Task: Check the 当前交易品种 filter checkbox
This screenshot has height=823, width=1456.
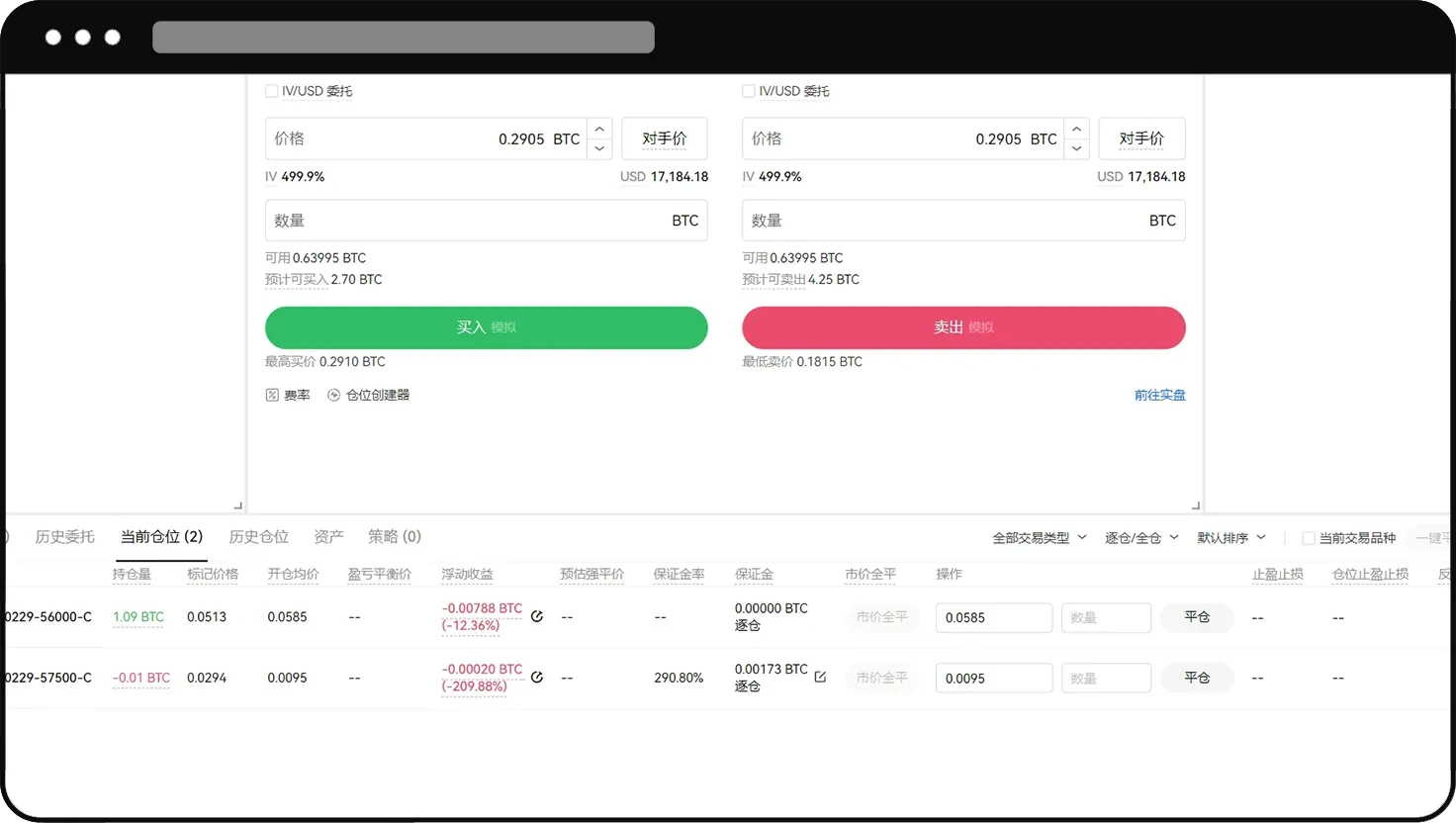Action: point(1310,537)
